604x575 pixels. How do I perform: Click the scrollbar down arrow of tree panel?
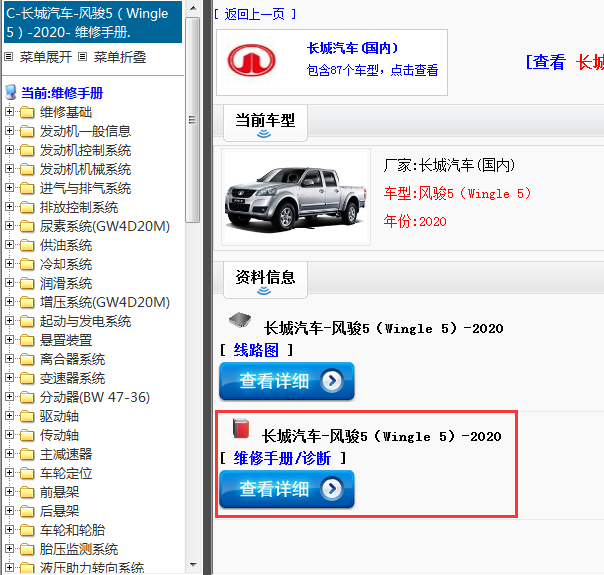(193, 565)
